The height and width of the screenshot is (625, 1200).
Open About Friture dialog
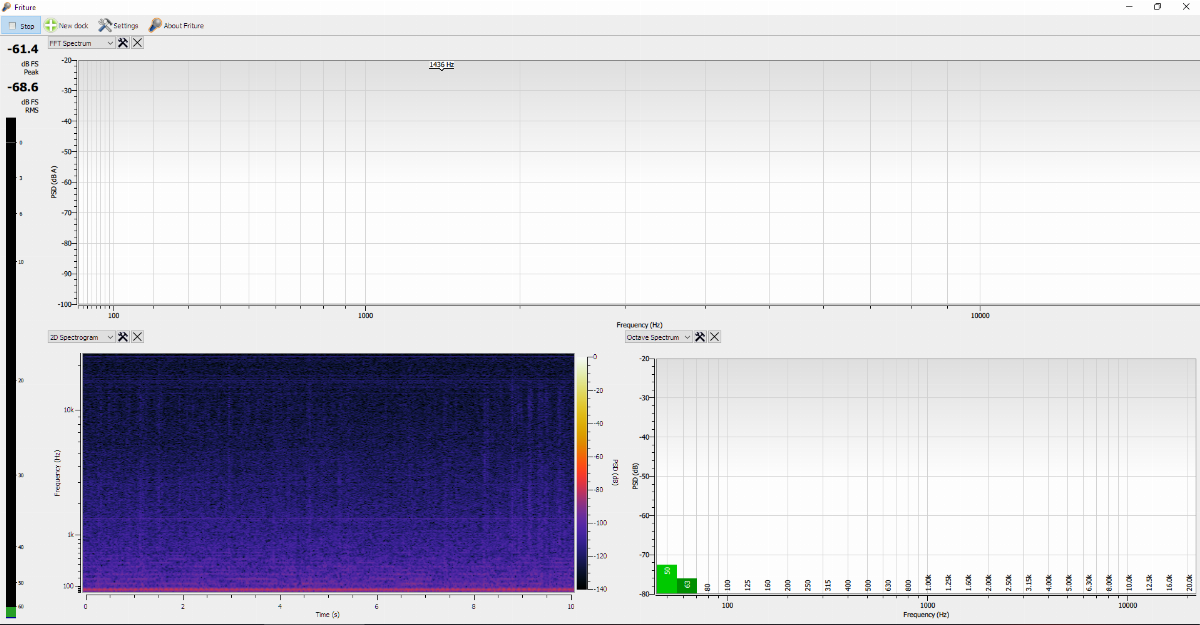point(176,25)
